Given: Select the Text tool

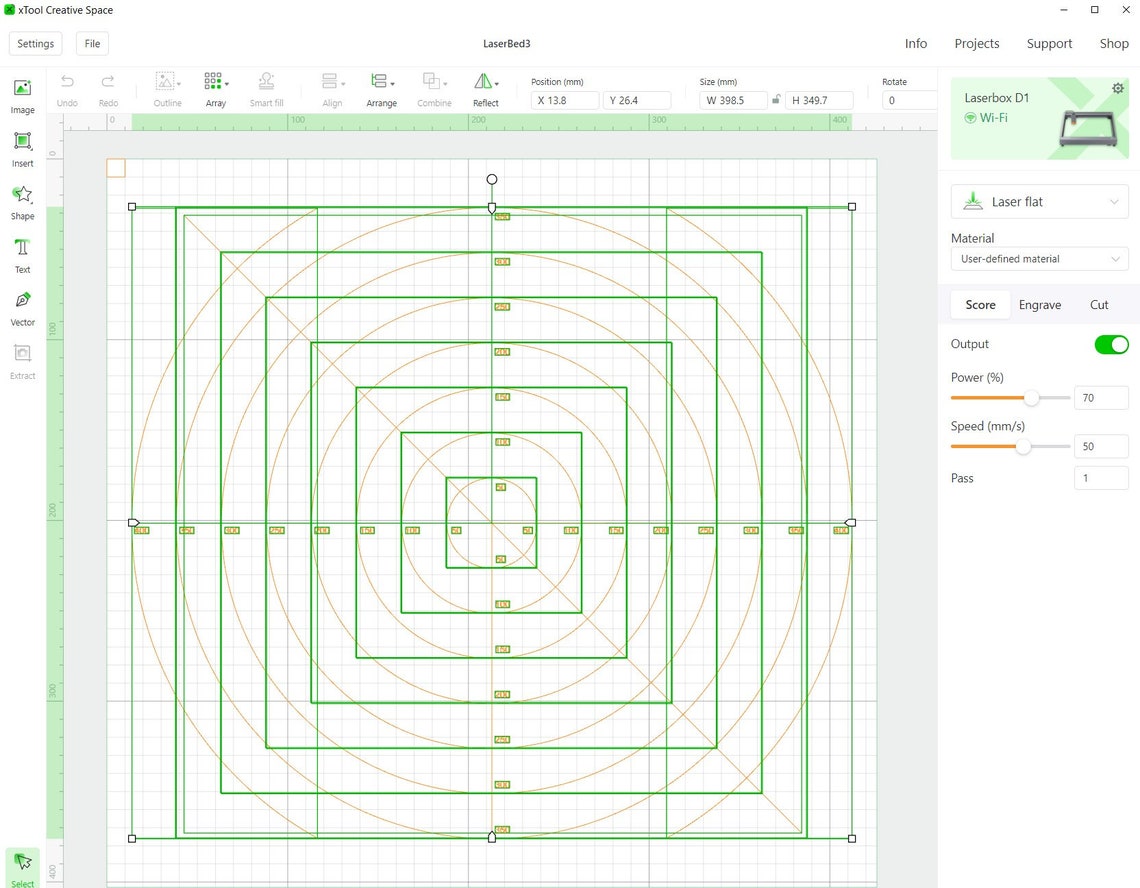Looking at the screenshot, I should [x=22, y=256].
